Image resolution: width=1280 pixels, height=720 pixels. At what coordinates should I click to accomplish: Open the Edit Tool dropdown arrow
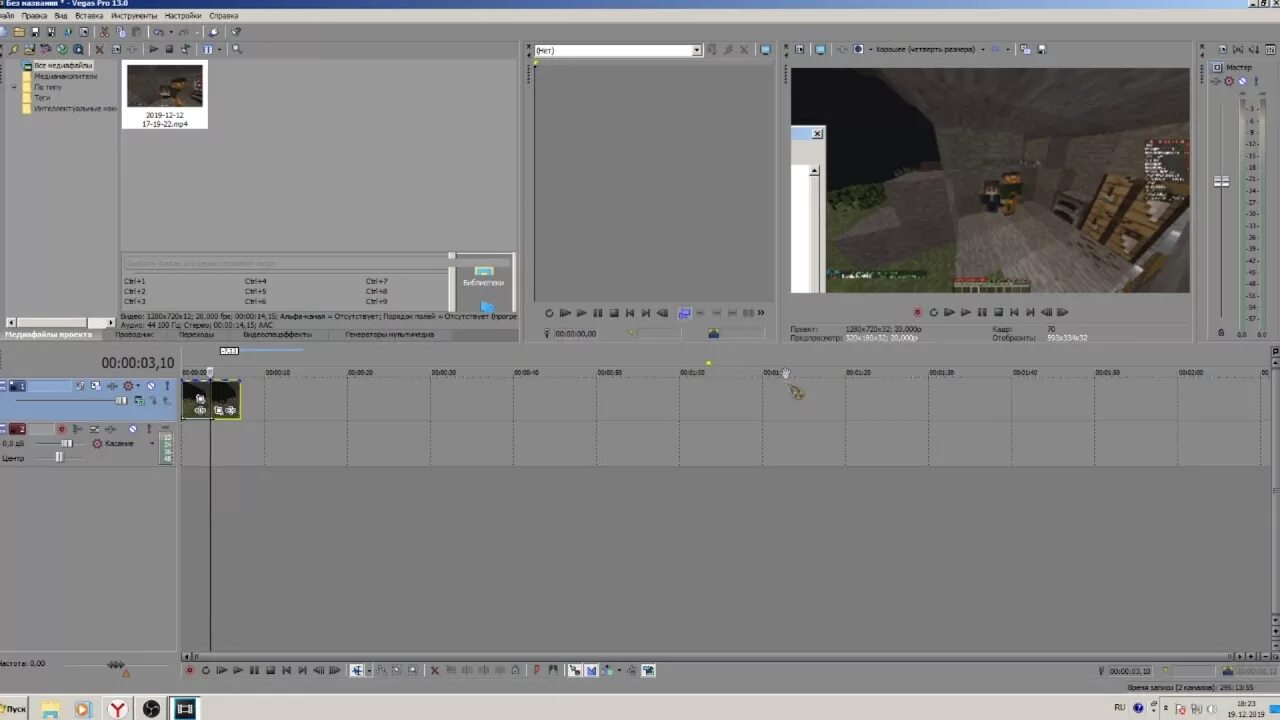(x=368, y=670)
